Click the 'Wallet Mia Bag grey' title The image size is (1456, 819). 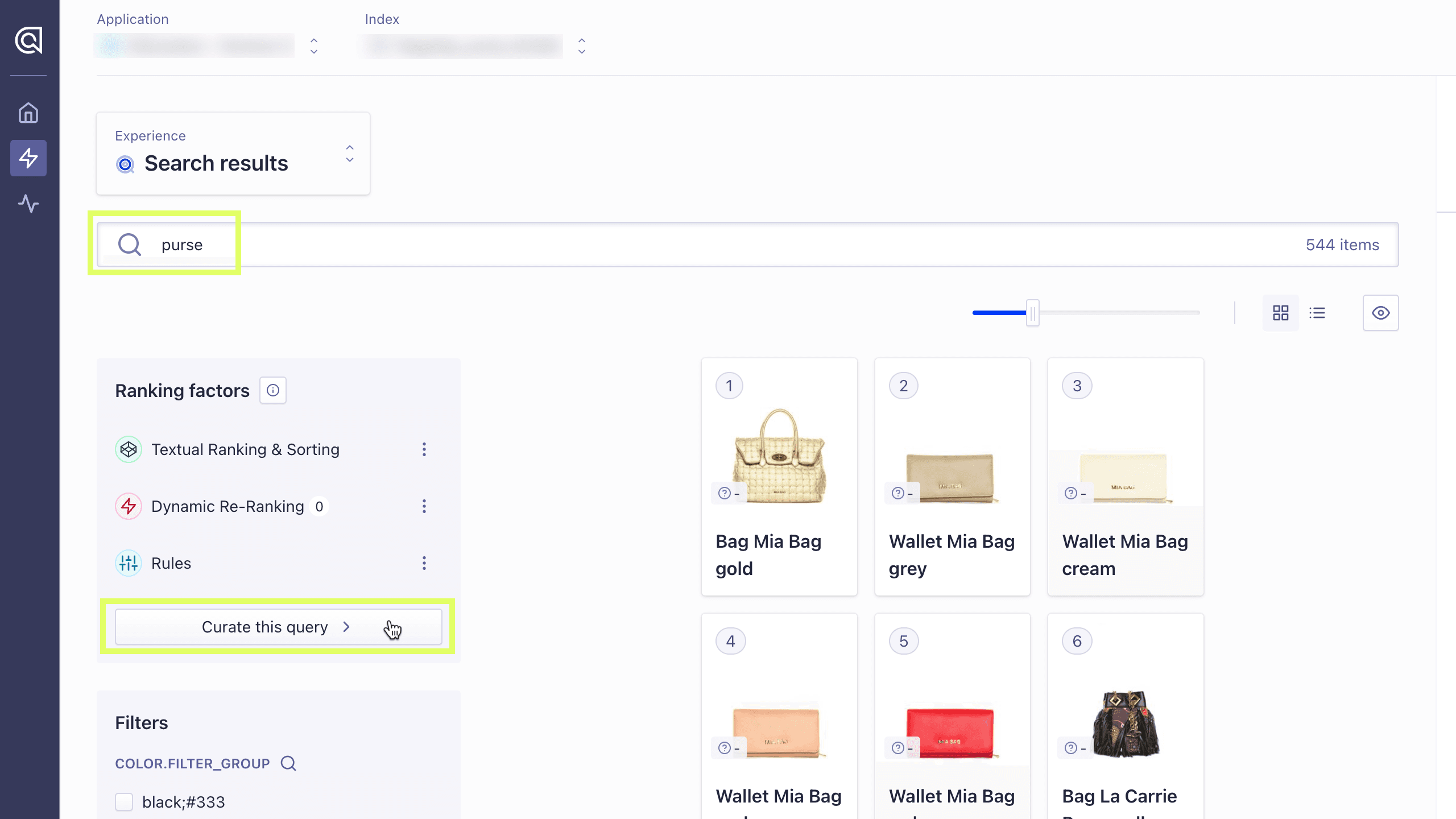click(x=952, y=555)
